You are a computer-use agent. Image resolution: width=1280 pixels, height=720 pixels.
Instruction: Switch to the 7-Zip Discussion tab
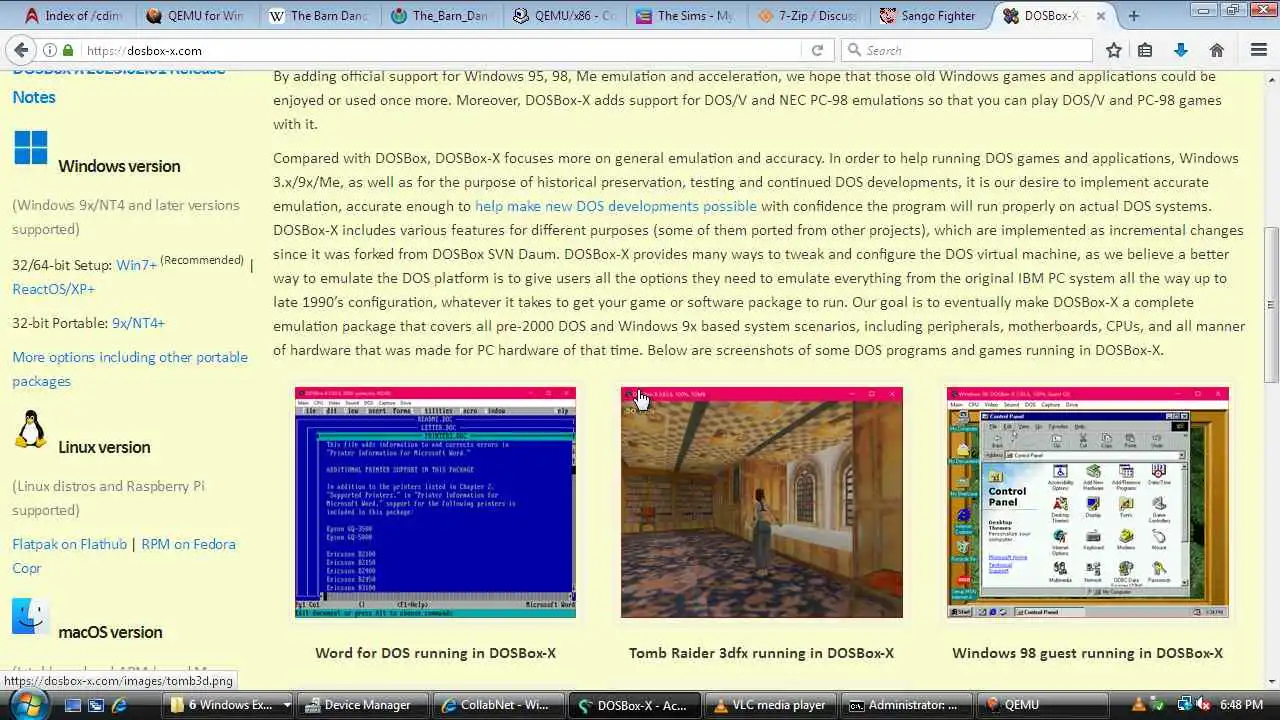(808, 16)
